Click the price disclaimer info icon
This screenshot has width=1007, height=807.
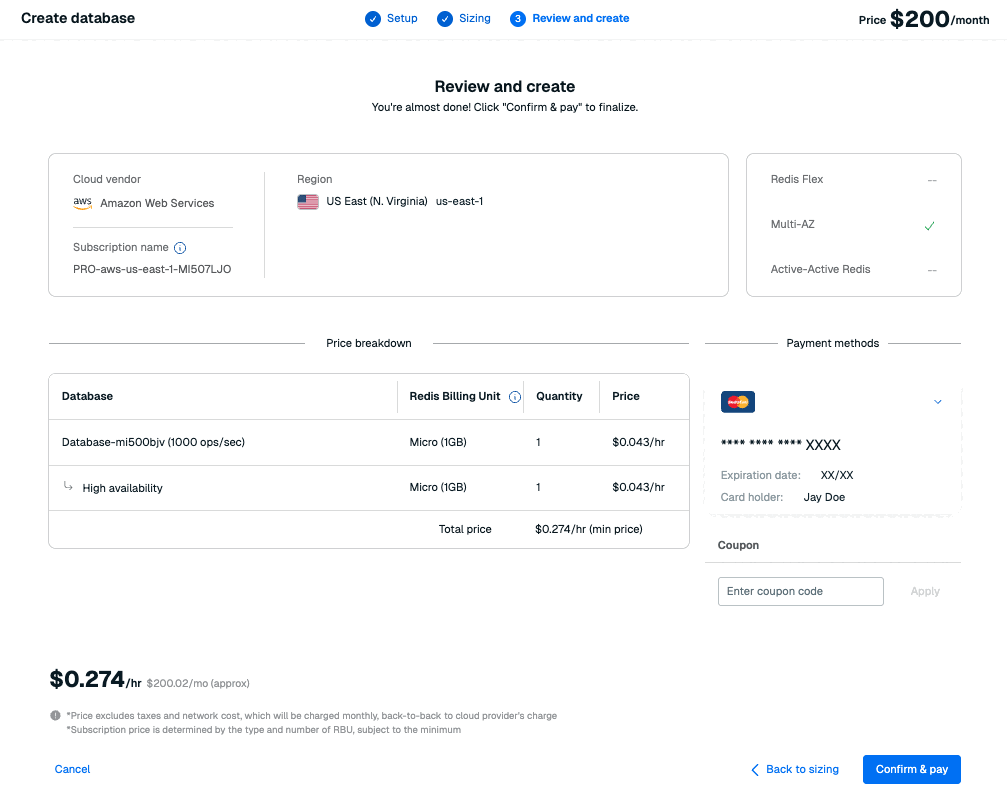[x=55, y=716]
